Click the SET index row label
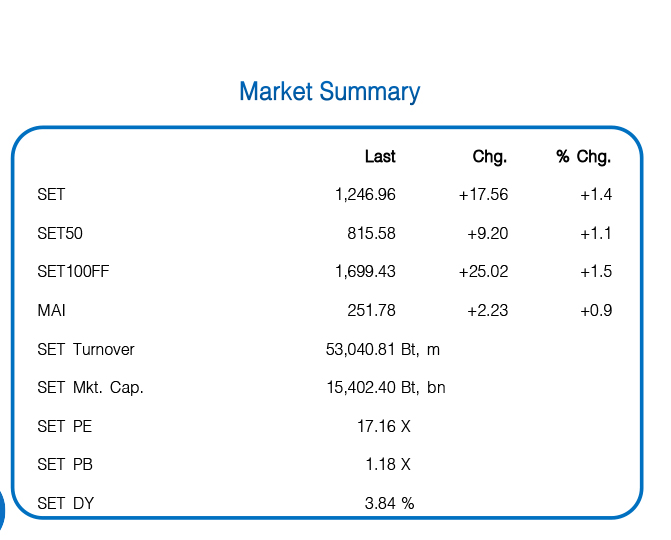 (x=51, y=195)
